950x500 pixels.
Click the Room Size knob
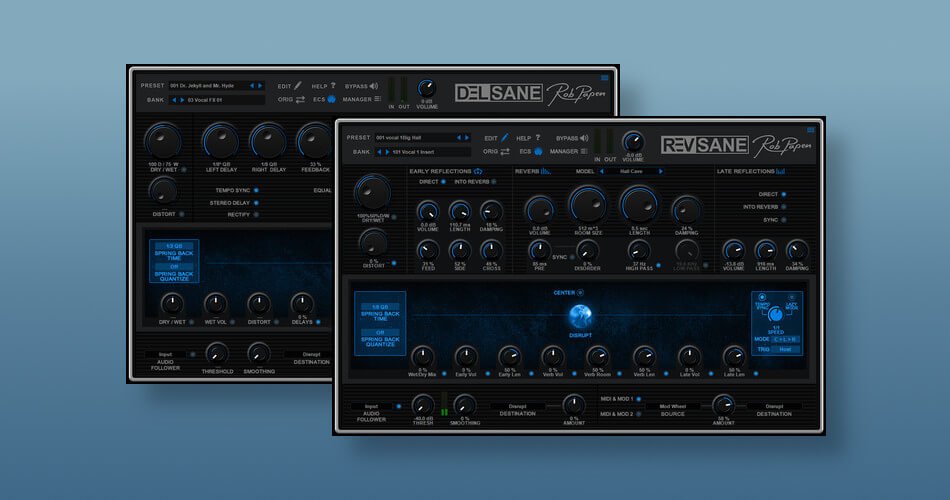[x=587, y=205]
